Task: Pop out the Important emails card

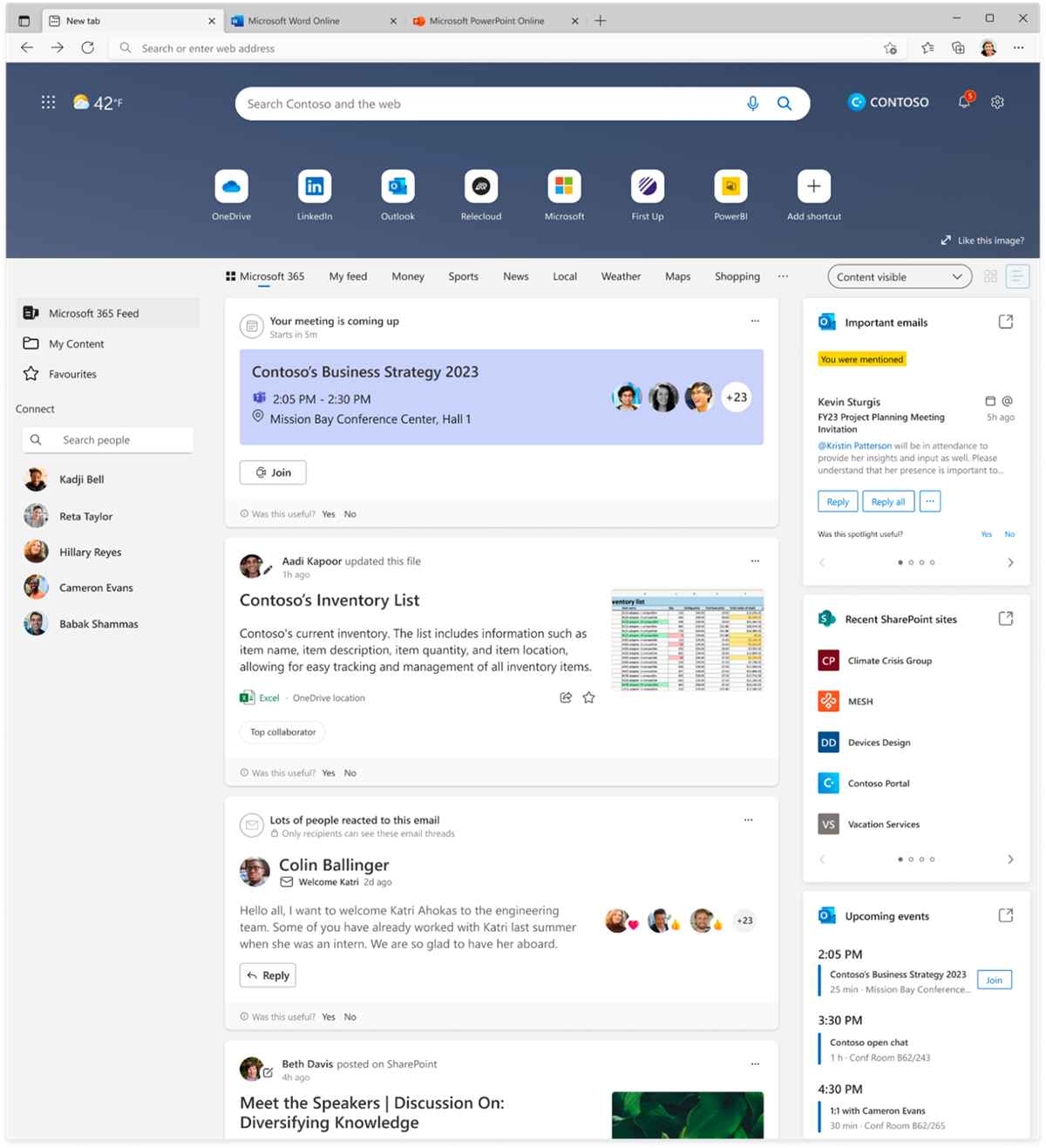Action: point(1006,322)
